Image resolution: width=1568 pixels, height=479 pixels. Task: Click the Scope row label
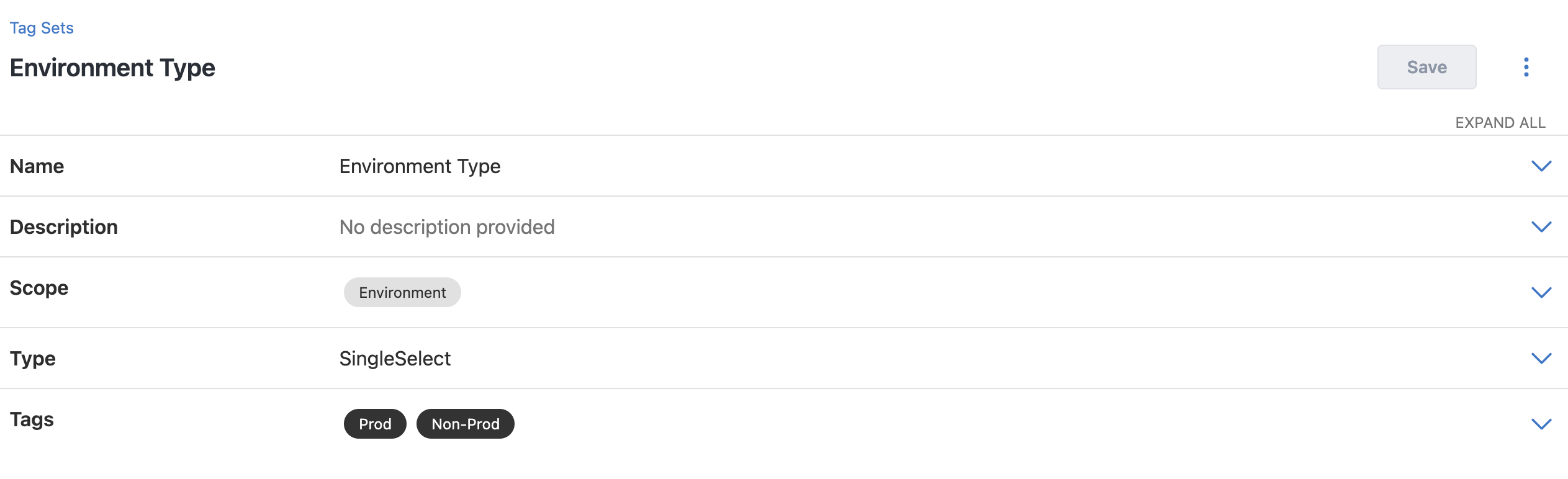coord(39,288)
